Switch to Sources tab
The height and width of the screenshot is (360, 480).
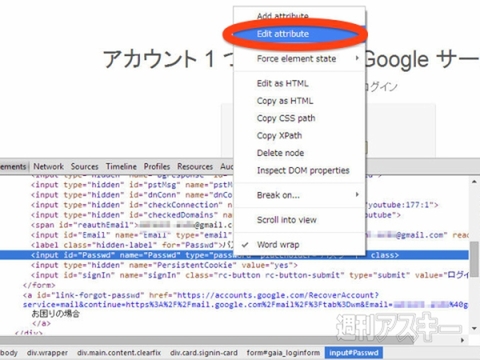pyautogui.click(x=84, y=166)
